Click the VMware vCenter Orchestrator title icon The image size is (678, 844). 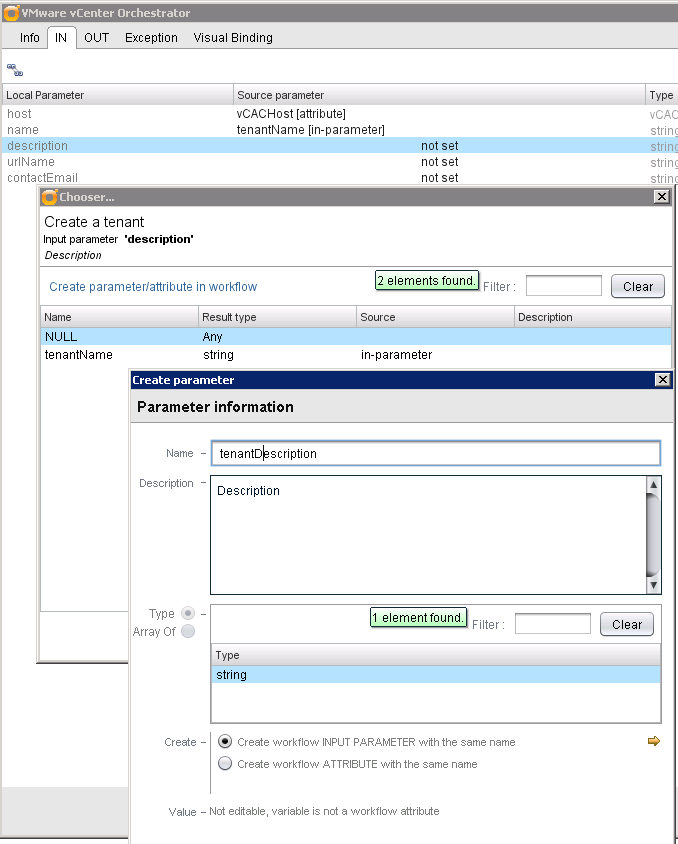[11, 12]
